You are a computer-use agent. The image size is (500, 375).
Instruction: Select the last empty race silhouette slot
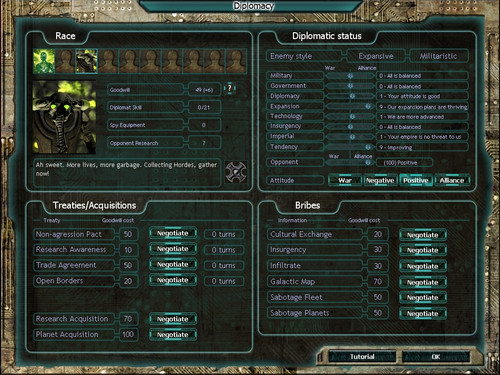(x=236, y=61)
